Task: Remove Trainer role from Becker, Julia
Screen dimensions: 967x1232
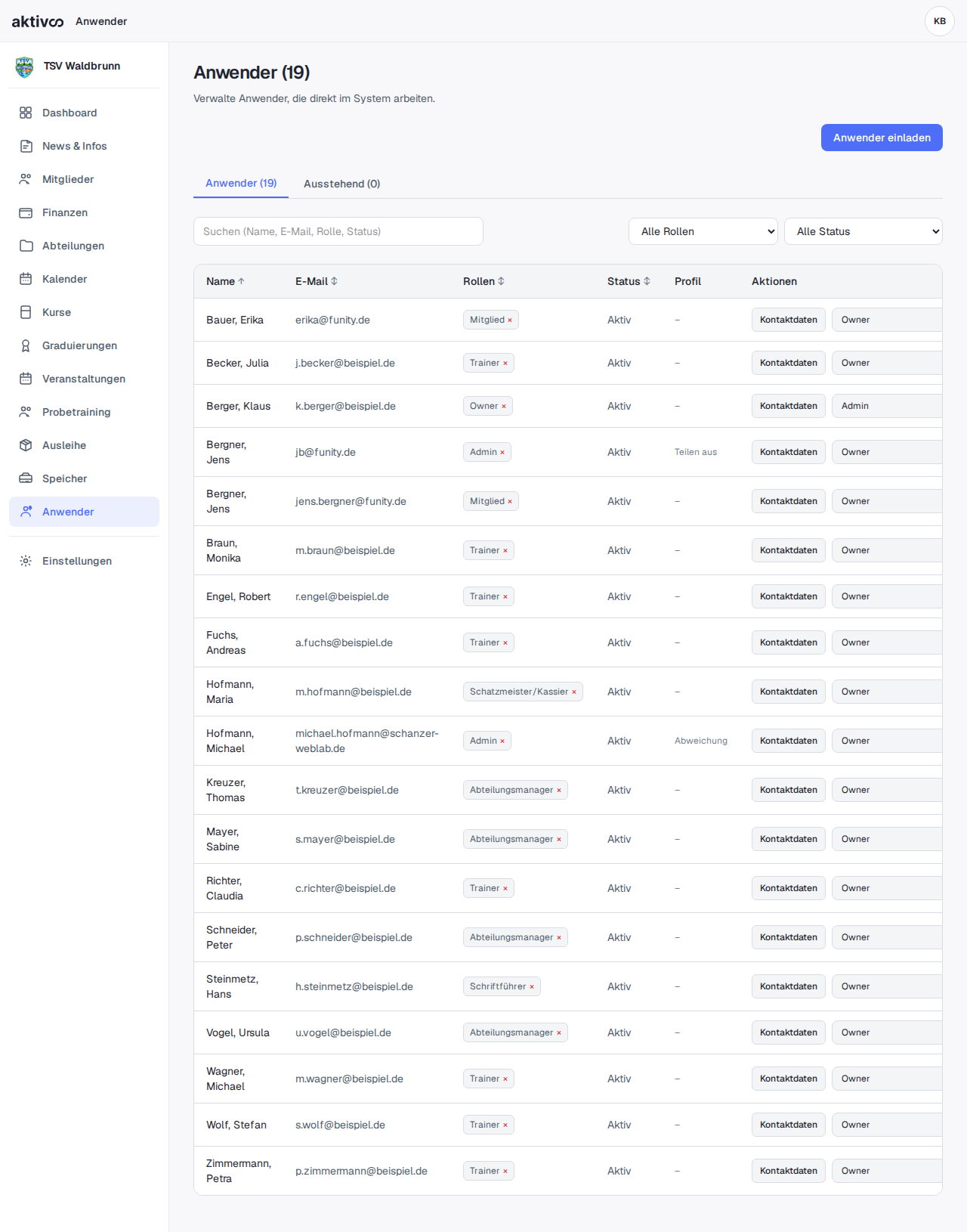Action: [505, 364]
